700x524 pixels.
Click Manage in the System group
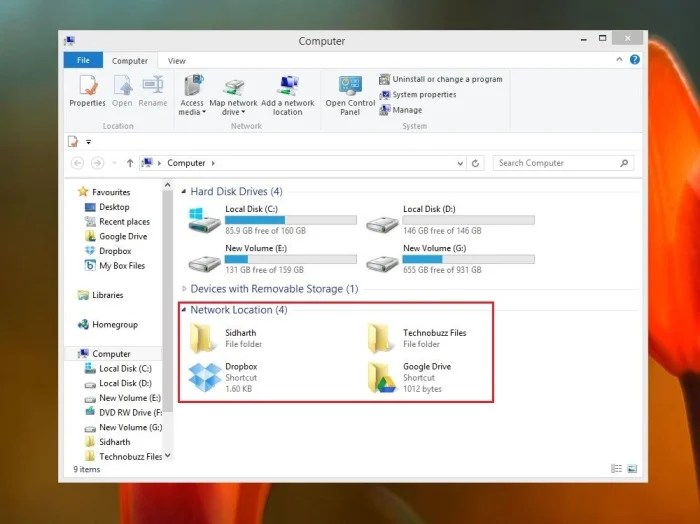pyautogui.click(x=401, y=110)
